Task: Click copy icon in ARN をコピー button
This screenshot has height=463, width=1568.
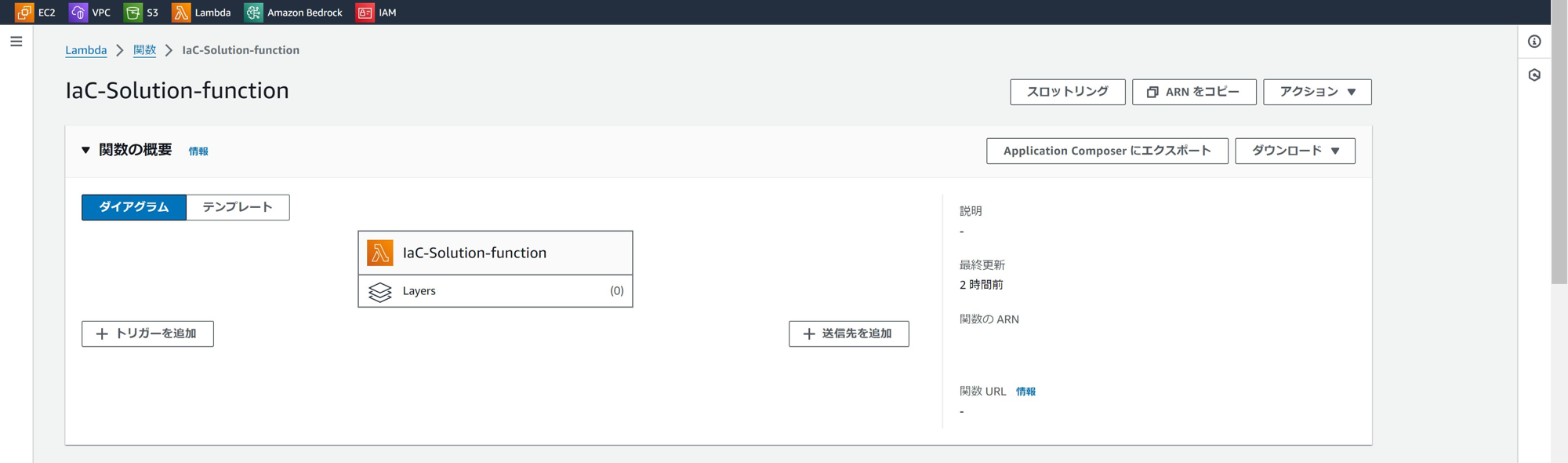Action: [1152, 92]
